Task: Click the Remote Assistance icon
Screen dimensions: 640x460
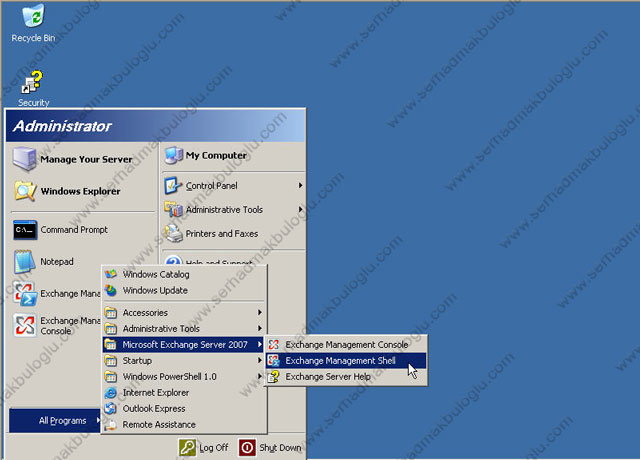Action: (111, 424)
